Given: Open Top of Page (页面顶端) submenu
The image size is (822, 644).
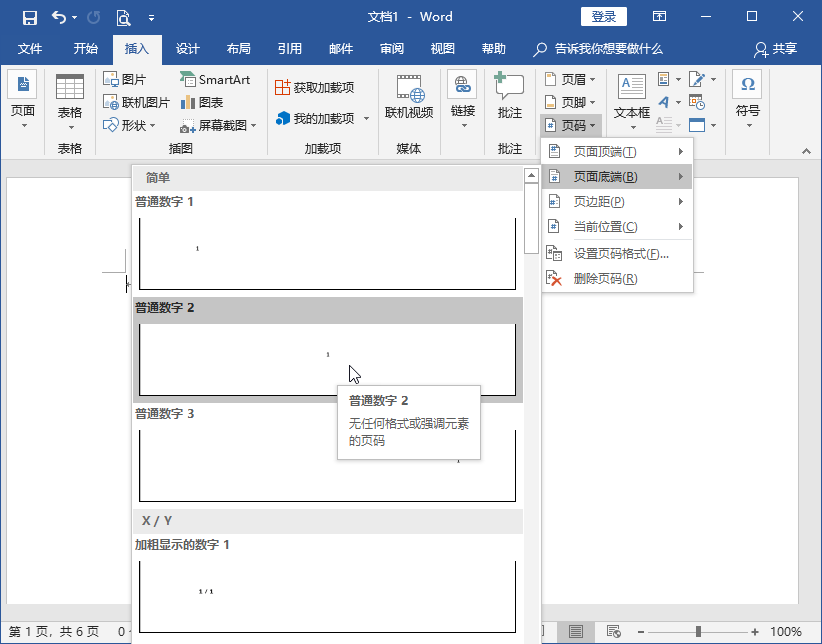Looking at the screenshot, I should (617, 152).
